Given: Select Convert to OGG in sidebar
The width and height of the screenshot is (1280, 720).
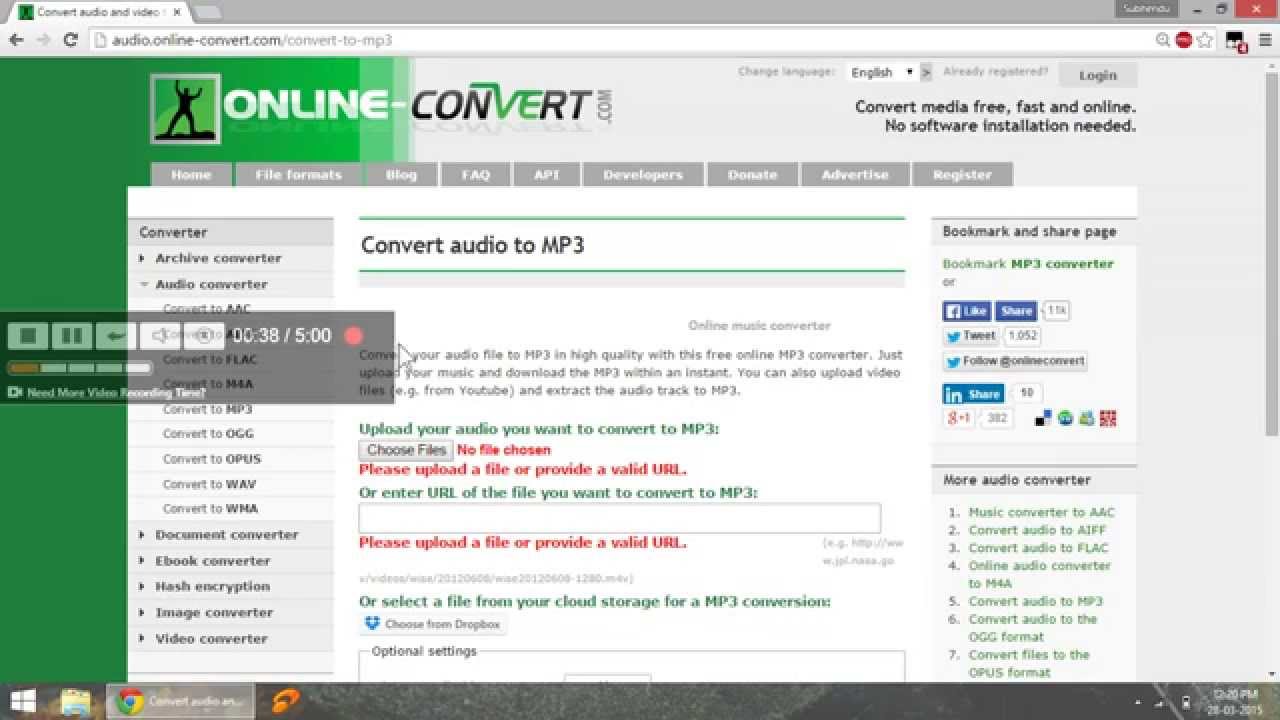Looking at the screenshot, I should click(208, 434).
